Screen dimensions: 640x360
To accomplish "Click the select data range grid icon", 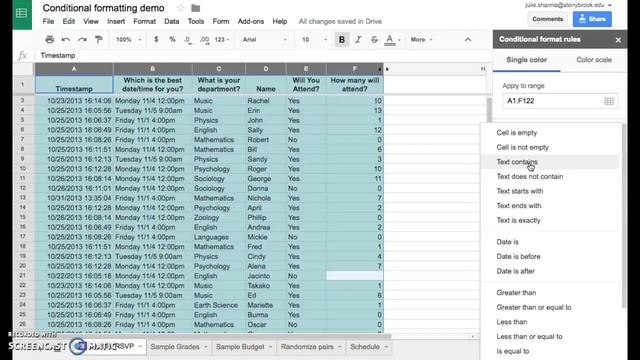I will 609,101.
